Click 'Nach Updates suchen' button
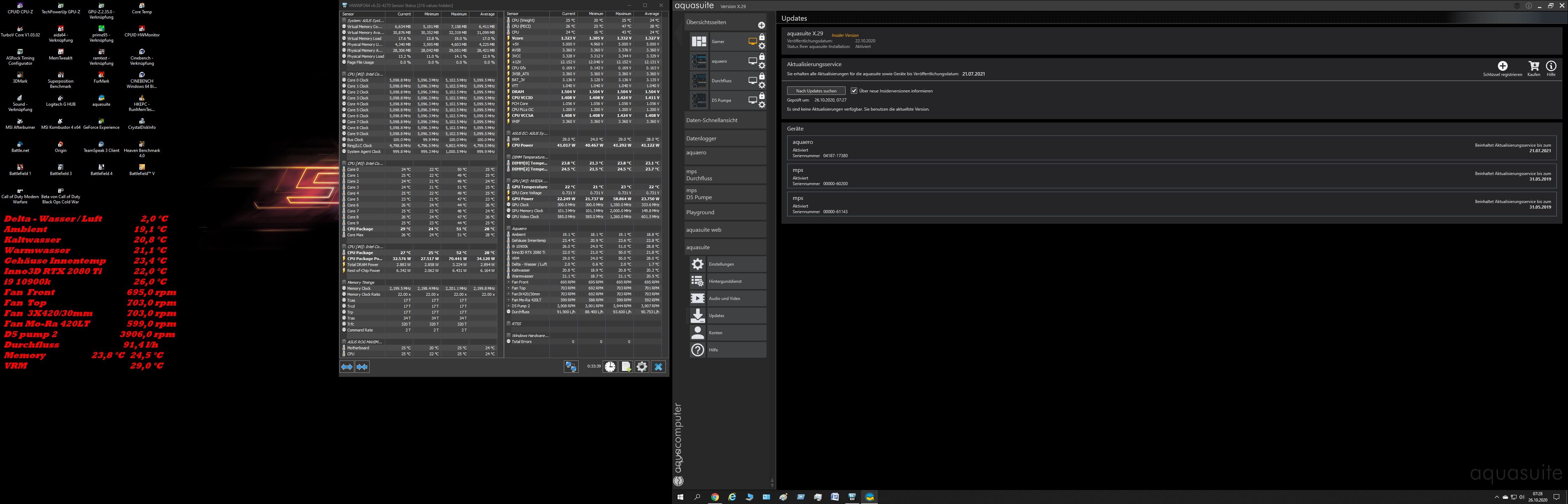The image size is (1568, 504). [816, 91]
